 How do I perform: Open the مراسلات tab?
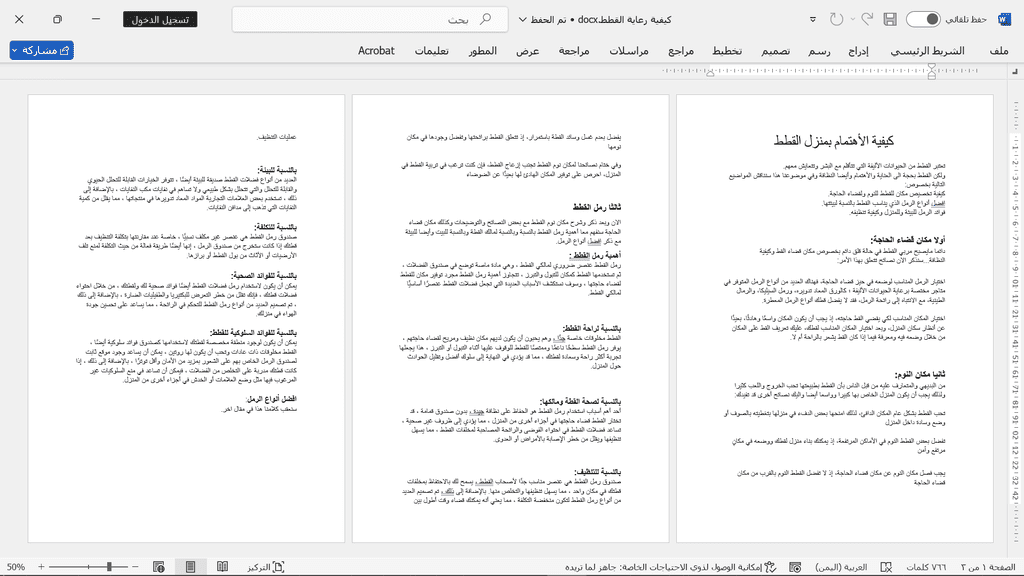[x=629, y=51]
